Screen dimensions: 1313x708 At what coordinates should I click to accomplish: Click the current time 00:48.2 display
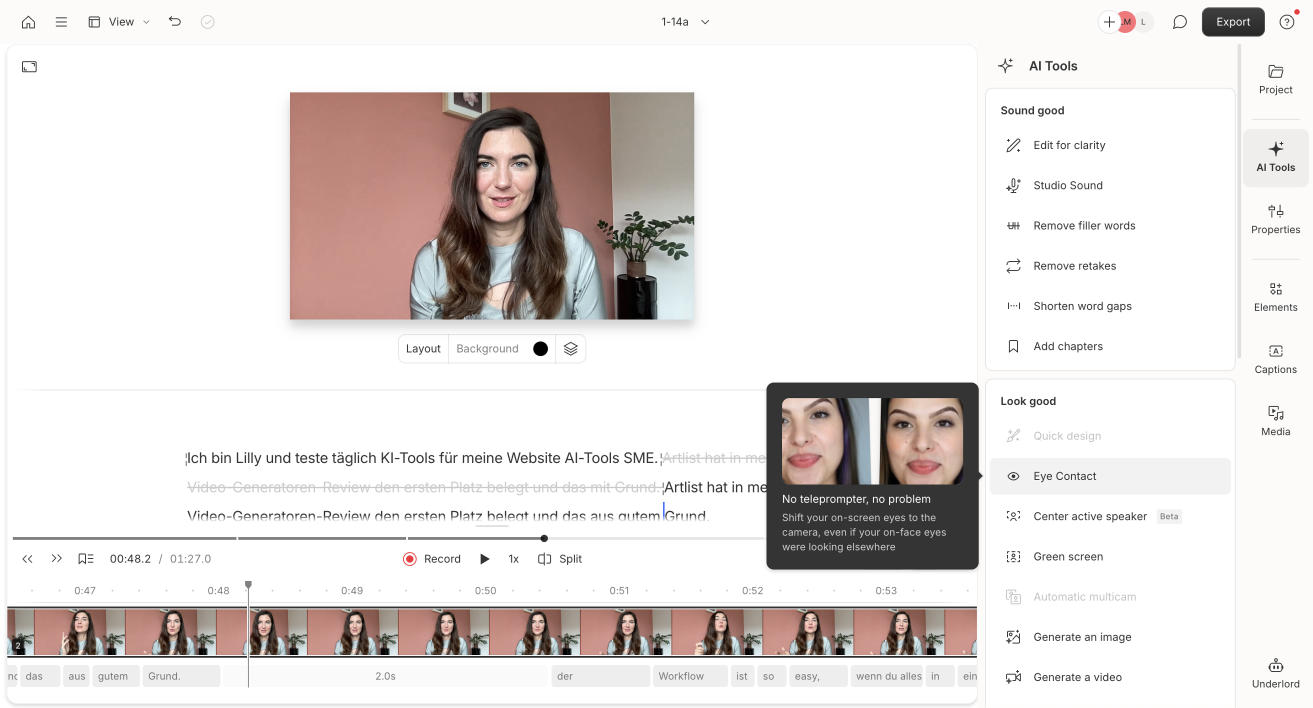pos(130,559)
